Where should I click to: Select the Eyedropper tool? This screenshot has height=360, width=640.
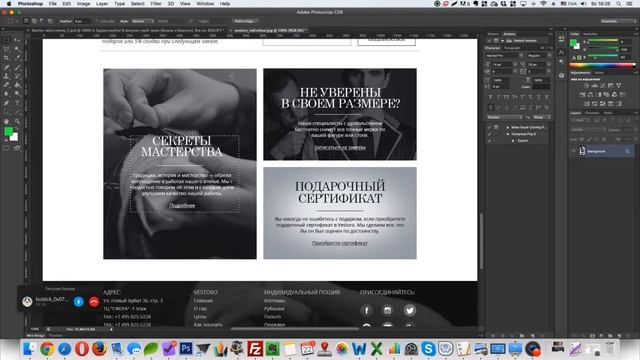(x=17, y=58)
